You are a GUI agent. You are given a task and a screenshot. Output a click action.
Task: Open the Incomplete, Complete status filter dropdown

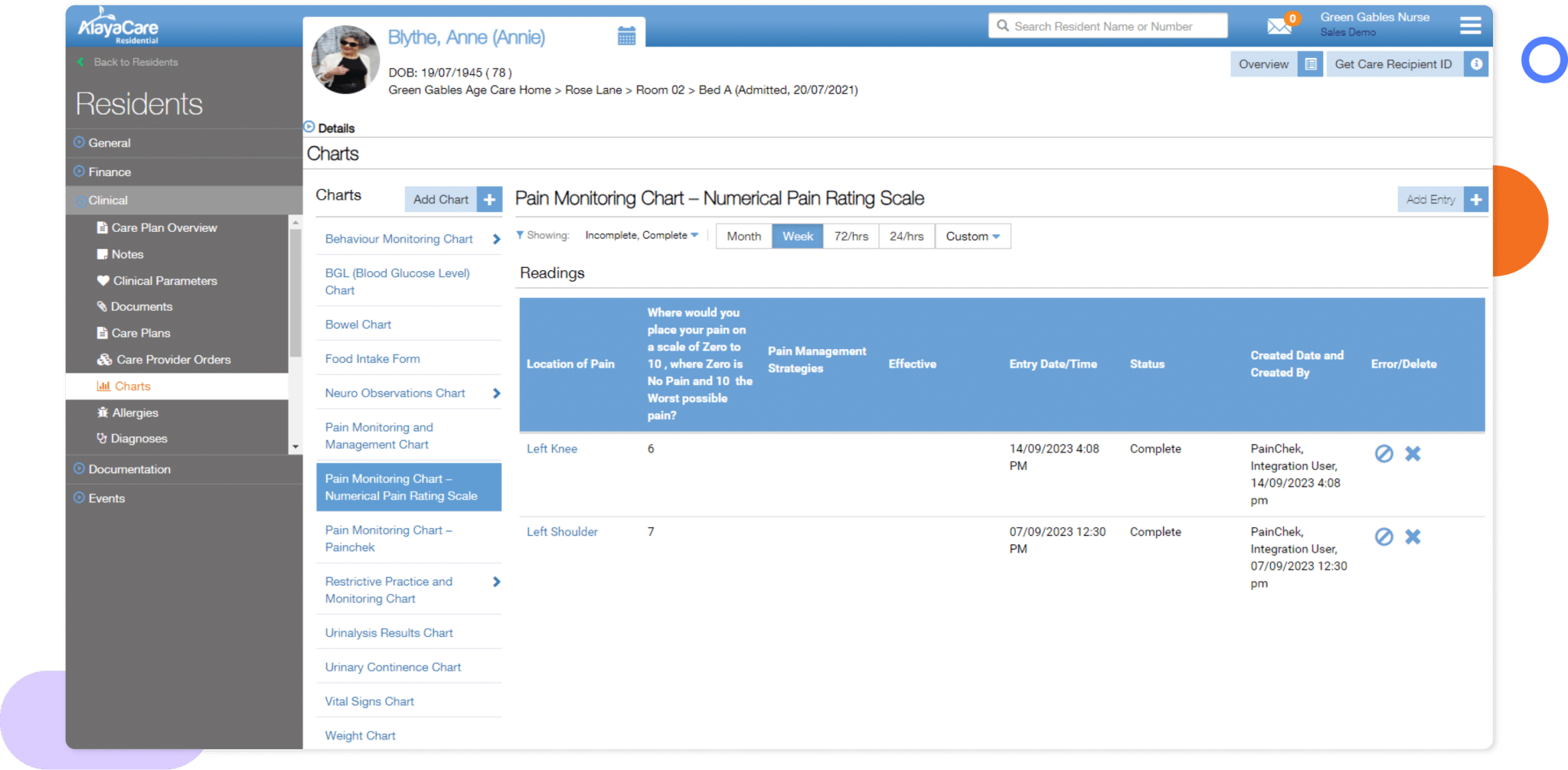click(642, 235)
